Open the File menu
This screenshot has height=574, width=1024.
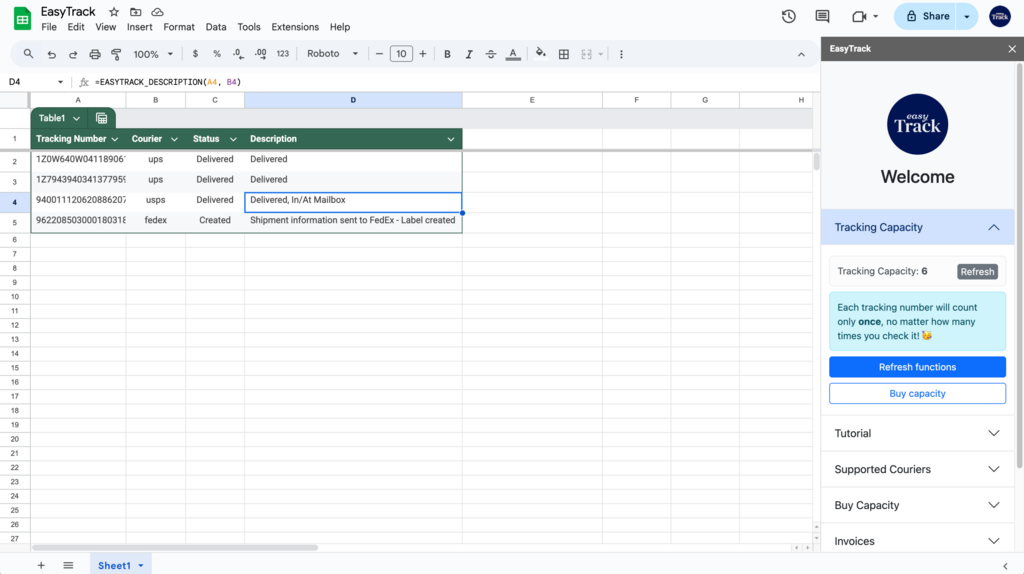pos(49,27)
